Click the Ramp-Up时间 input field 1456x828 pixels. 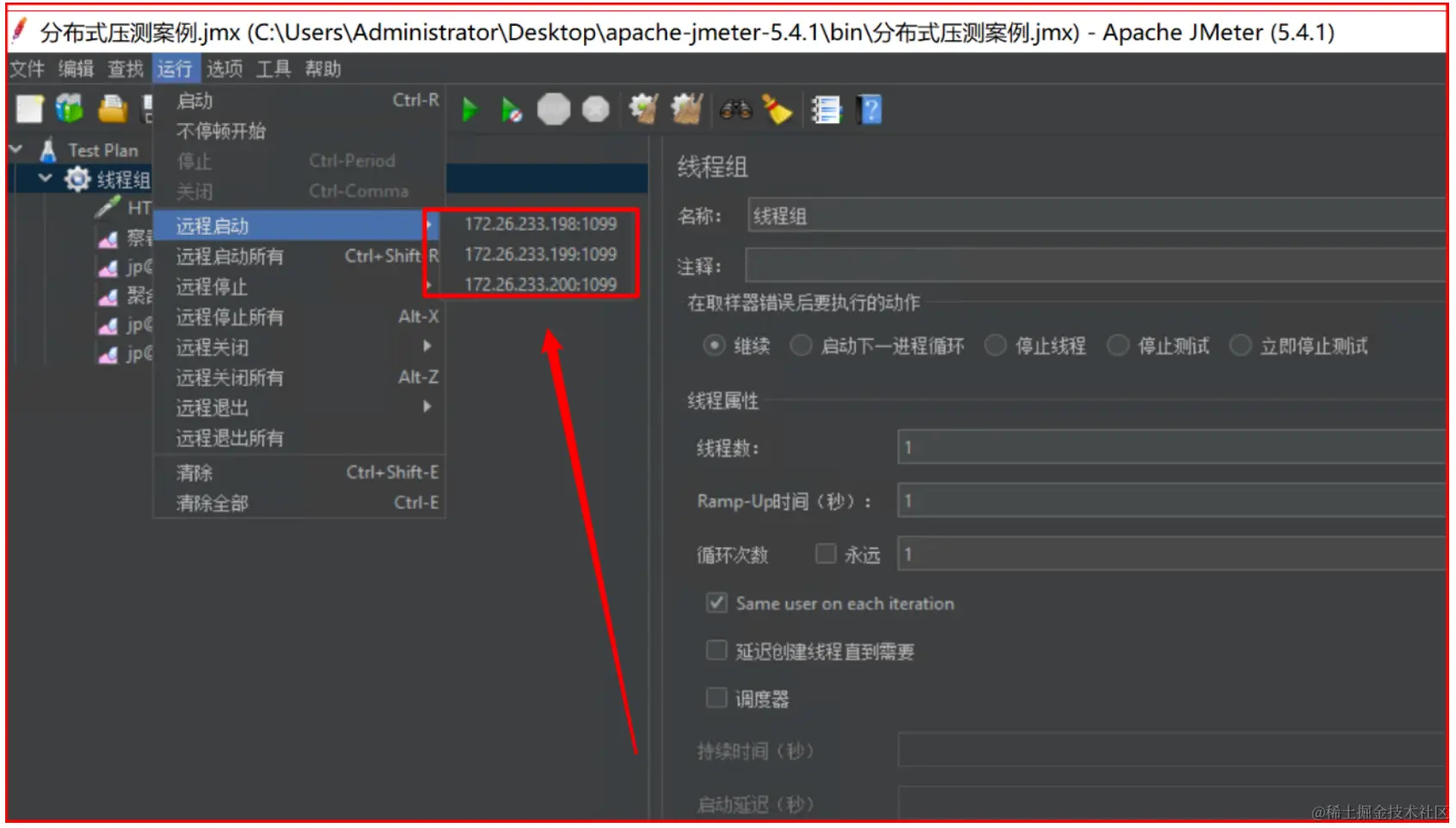point(1172,500)
